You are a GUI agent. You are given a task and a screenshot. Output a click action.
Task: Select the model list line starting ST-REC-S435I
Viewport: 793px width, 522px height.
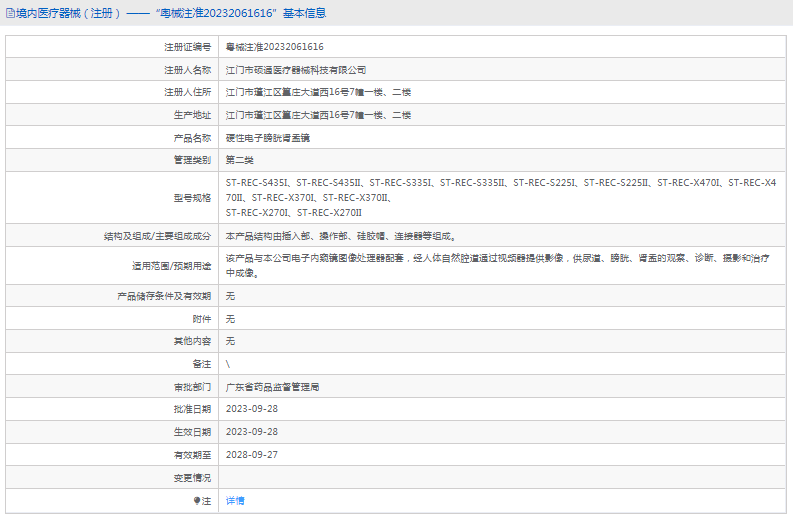(501, 183)
